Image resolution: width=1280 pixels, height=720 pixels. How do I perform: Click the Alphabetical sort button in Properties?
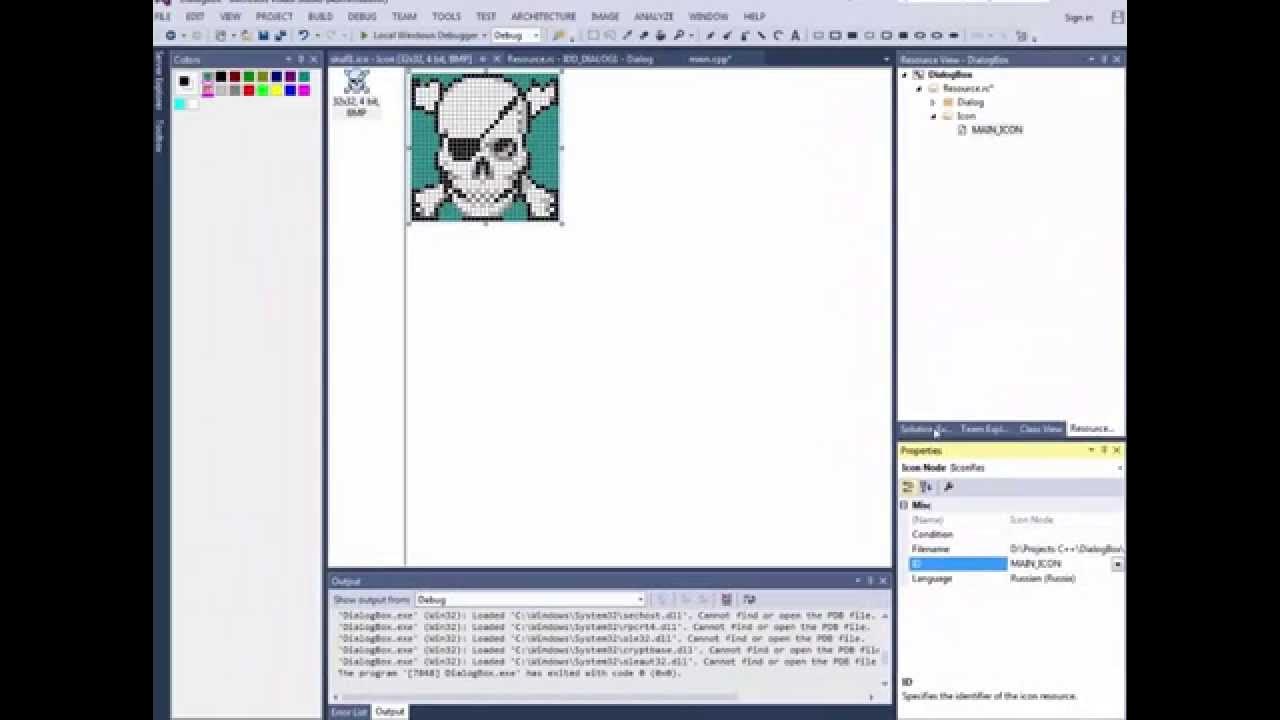click(926, 487)
